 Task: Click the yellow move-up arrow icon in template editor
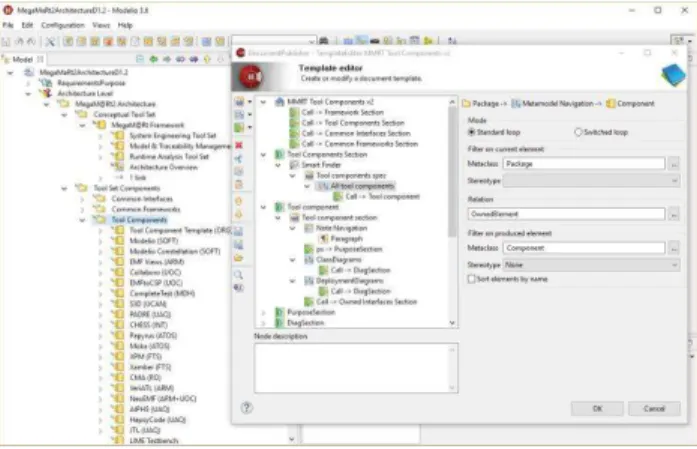239,201
